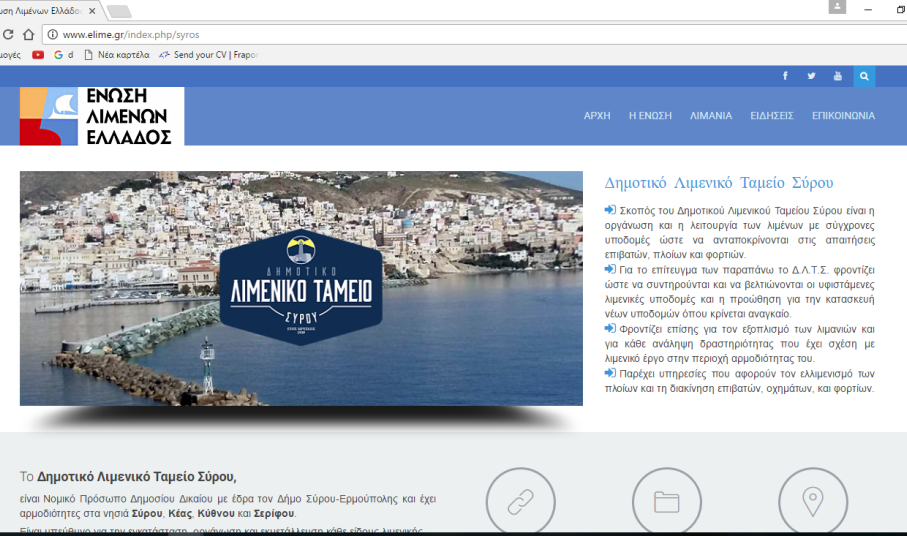Click the folder circle icon
The width and height of the screenshot is (907, 536).
667,502
